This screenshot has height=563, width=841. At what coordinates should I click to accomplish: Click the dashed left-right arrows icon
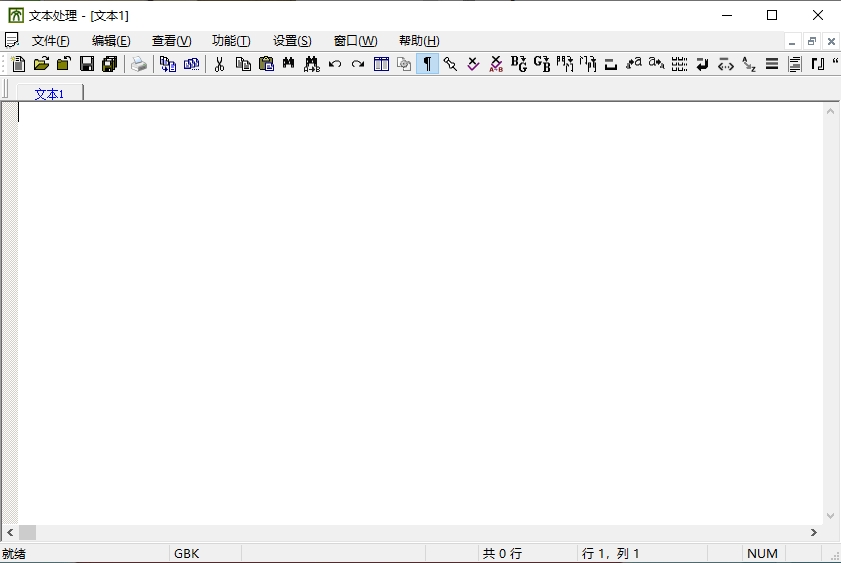click(726, 64)
